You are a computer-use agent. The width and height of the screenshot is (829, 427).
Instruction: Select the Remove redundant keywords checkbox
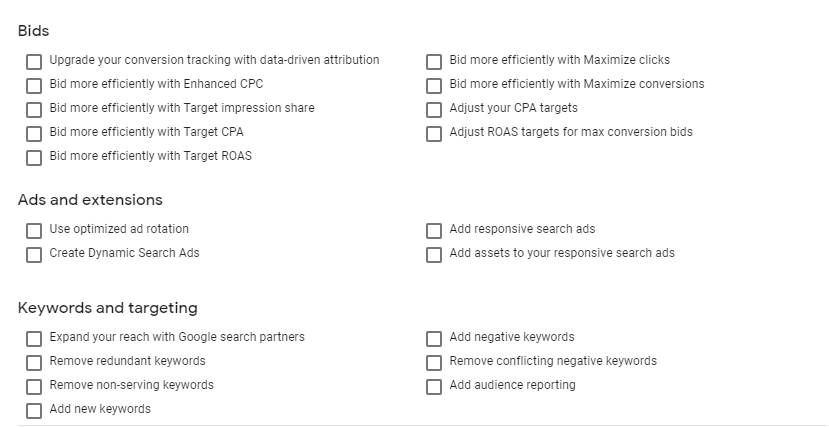(x=34, y=362)
